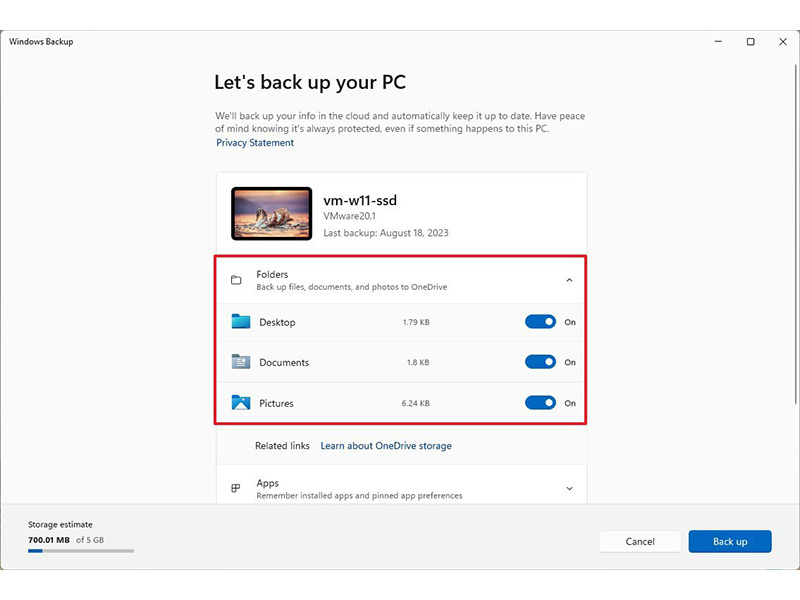Close the Windows Backup window
The width and height of the screenshot is (800, 600).
pos(783,42)
